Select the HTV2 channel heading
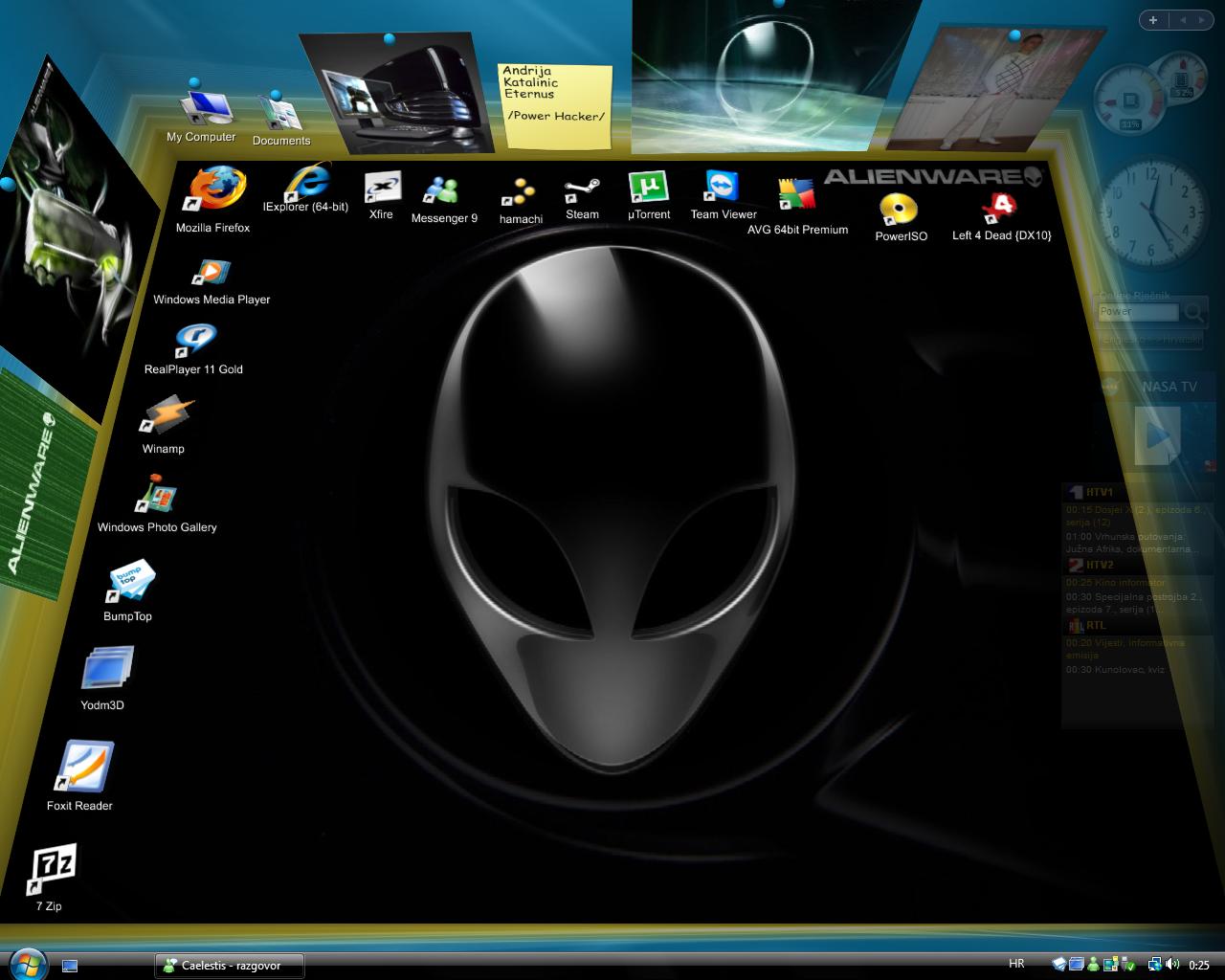 point(1100,565)
